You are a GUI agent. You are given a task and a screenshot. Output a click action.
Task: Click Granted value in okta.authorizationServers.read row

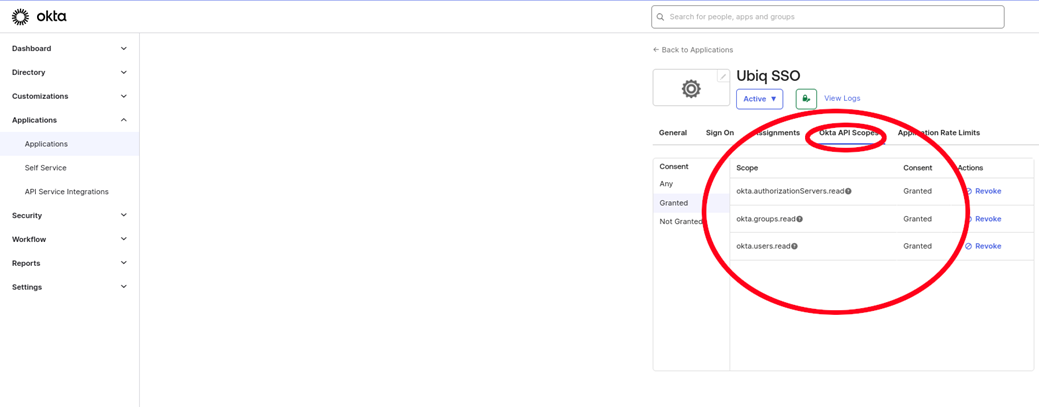(x=917, y=191)
